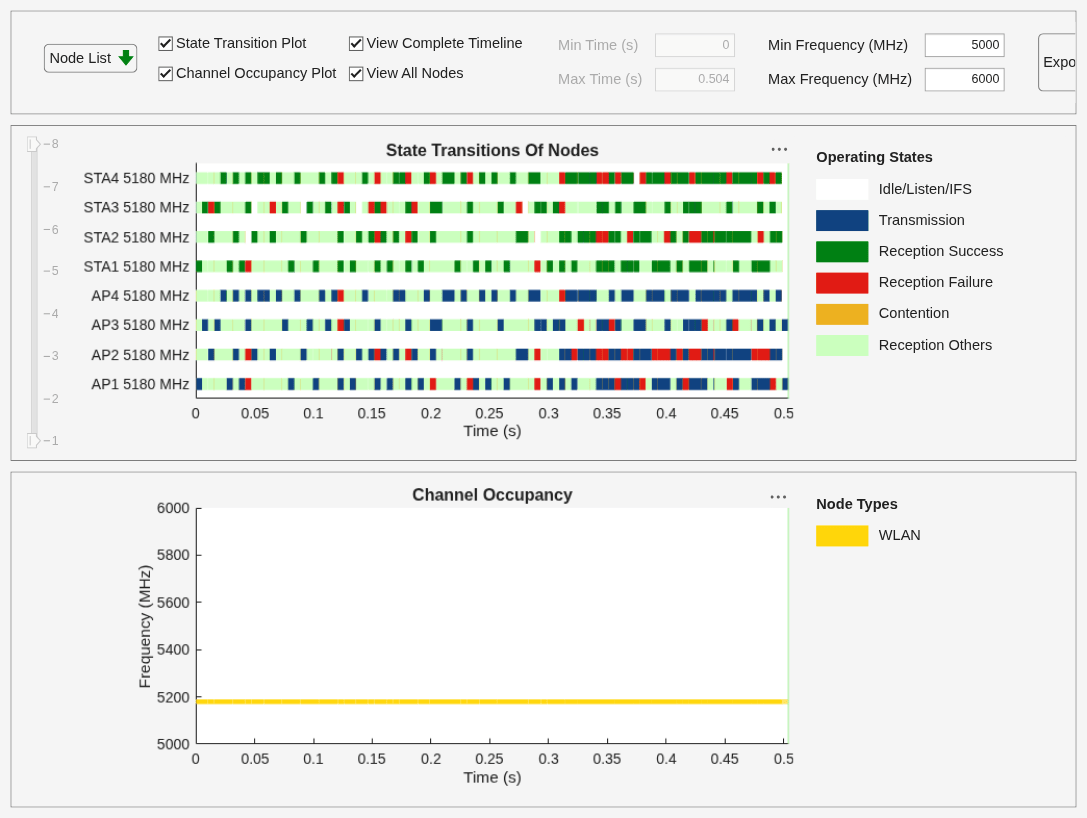The height and width of the screenshot is (818, 1087).
Task: Click the WLAN node type swatch
Action: (x=842, y=536)
